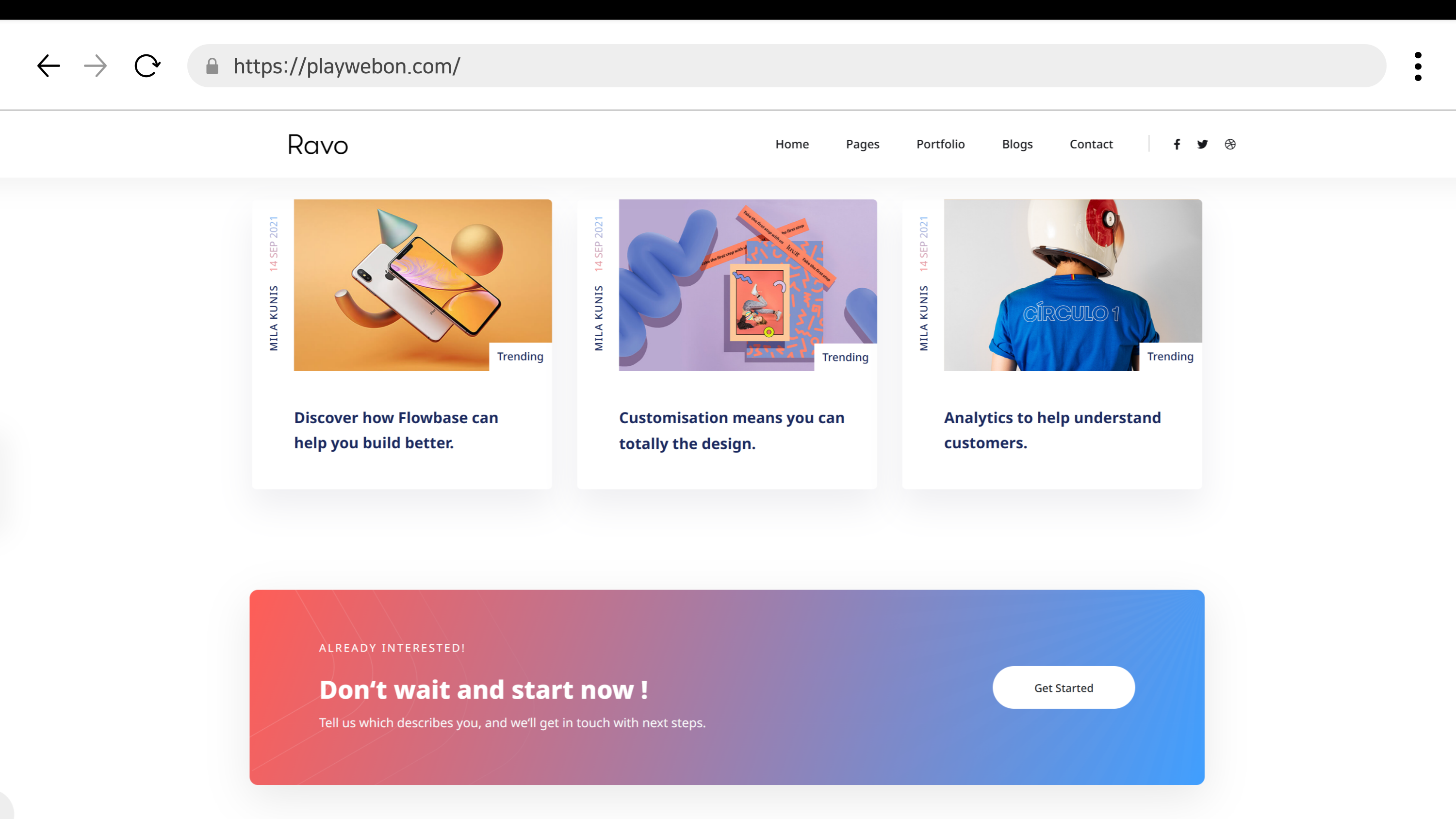The height and width of the screenshot is (819, 1456).
Task: Click the Get Started button
Action: point(1063,688)
